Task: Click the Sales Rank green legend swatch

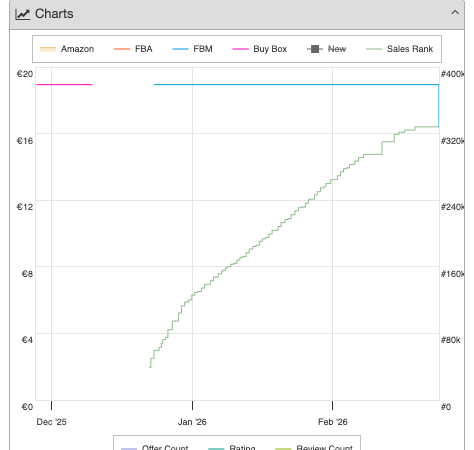Action: [x=374, y=49]
